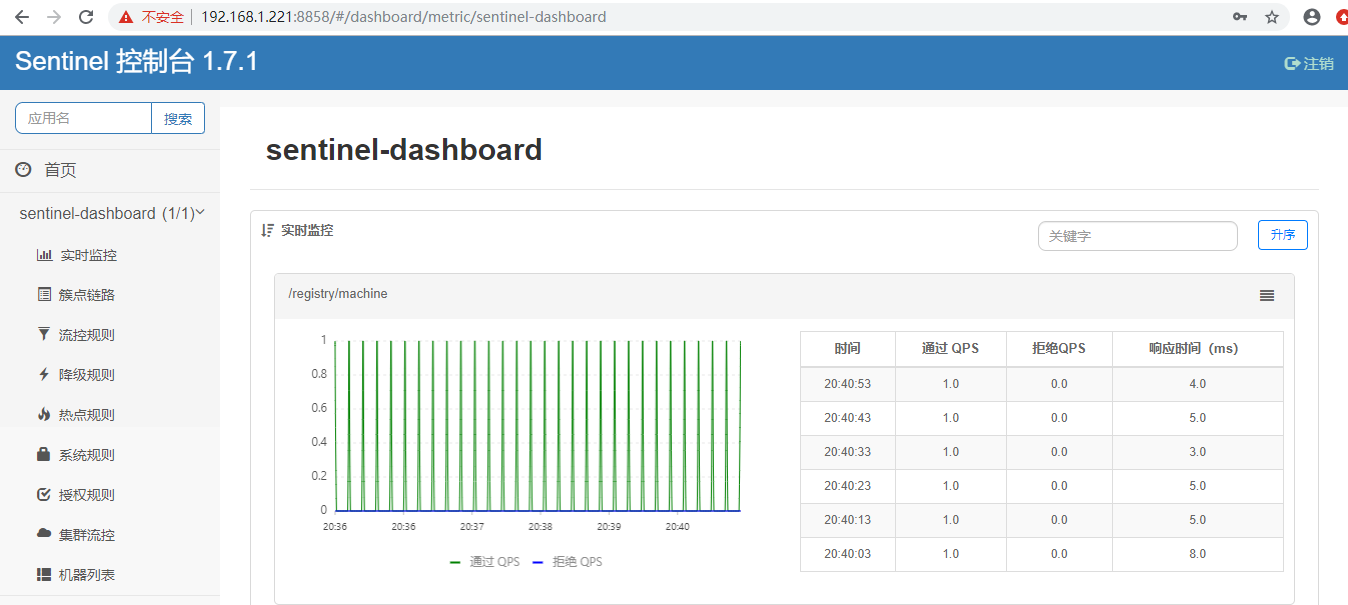Select sentinel-dashboard (1/1) app entry
1348x605 pixels.
coord(107,213)
